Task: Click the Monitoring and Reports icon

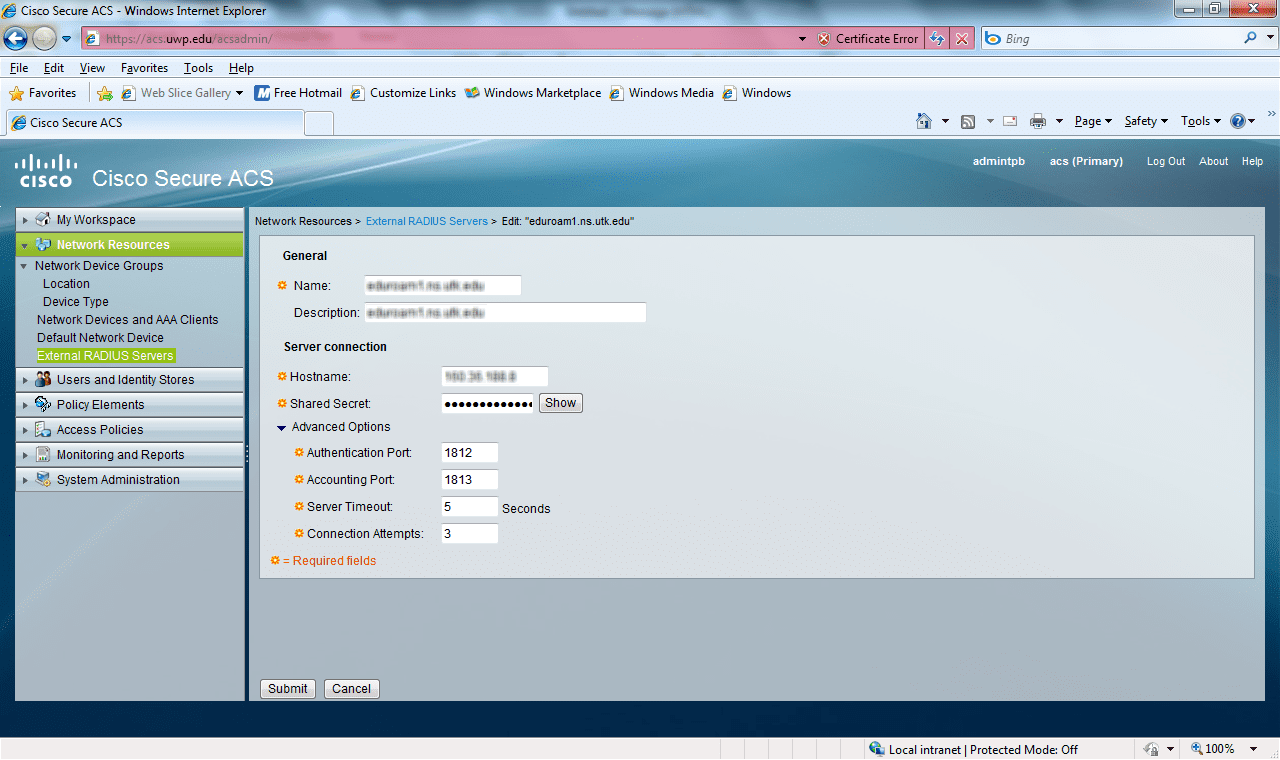Action: pyautogui.click(x=43, y=455)
